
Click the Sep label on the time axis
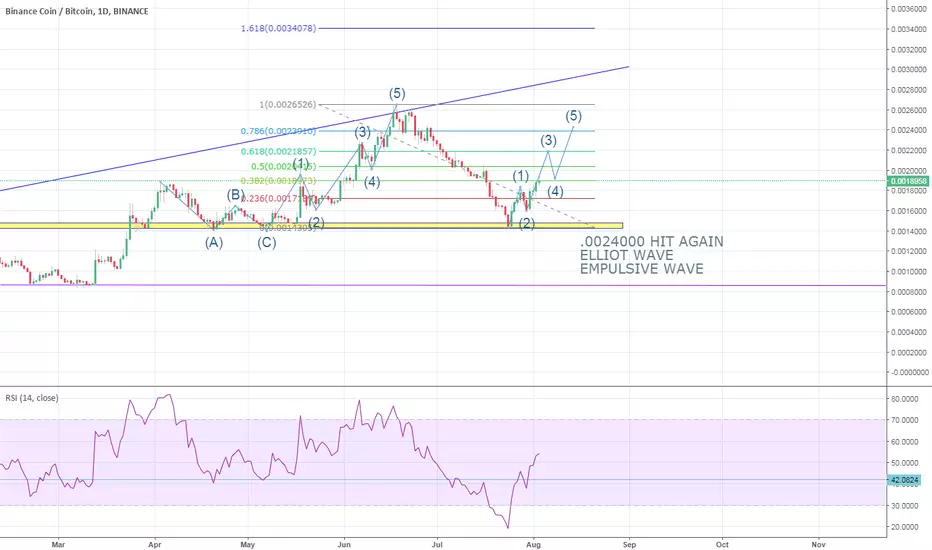pyautogui.click(x=629, y=544)
